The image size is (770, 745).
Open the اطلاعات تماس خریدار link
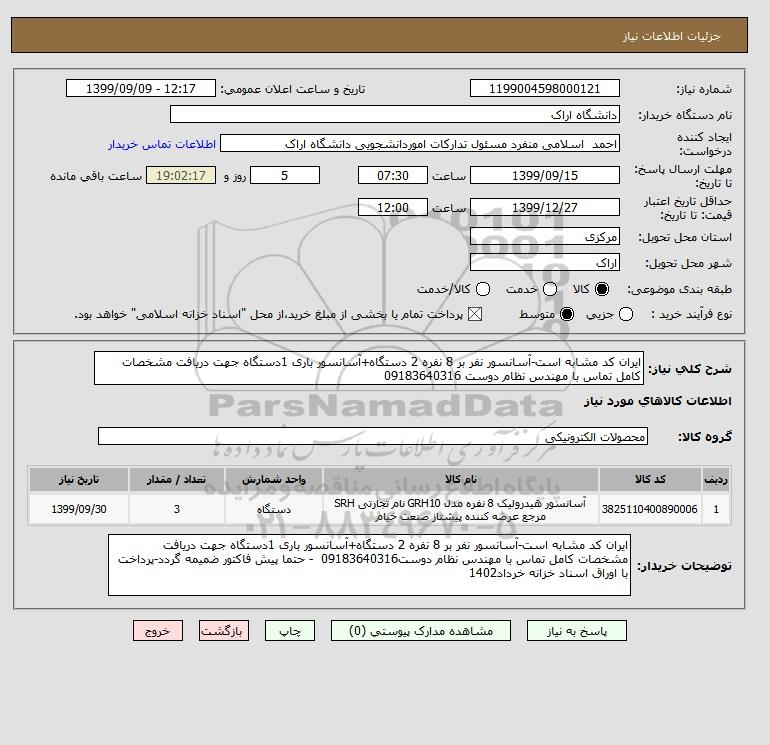click(x=162, y=144)
